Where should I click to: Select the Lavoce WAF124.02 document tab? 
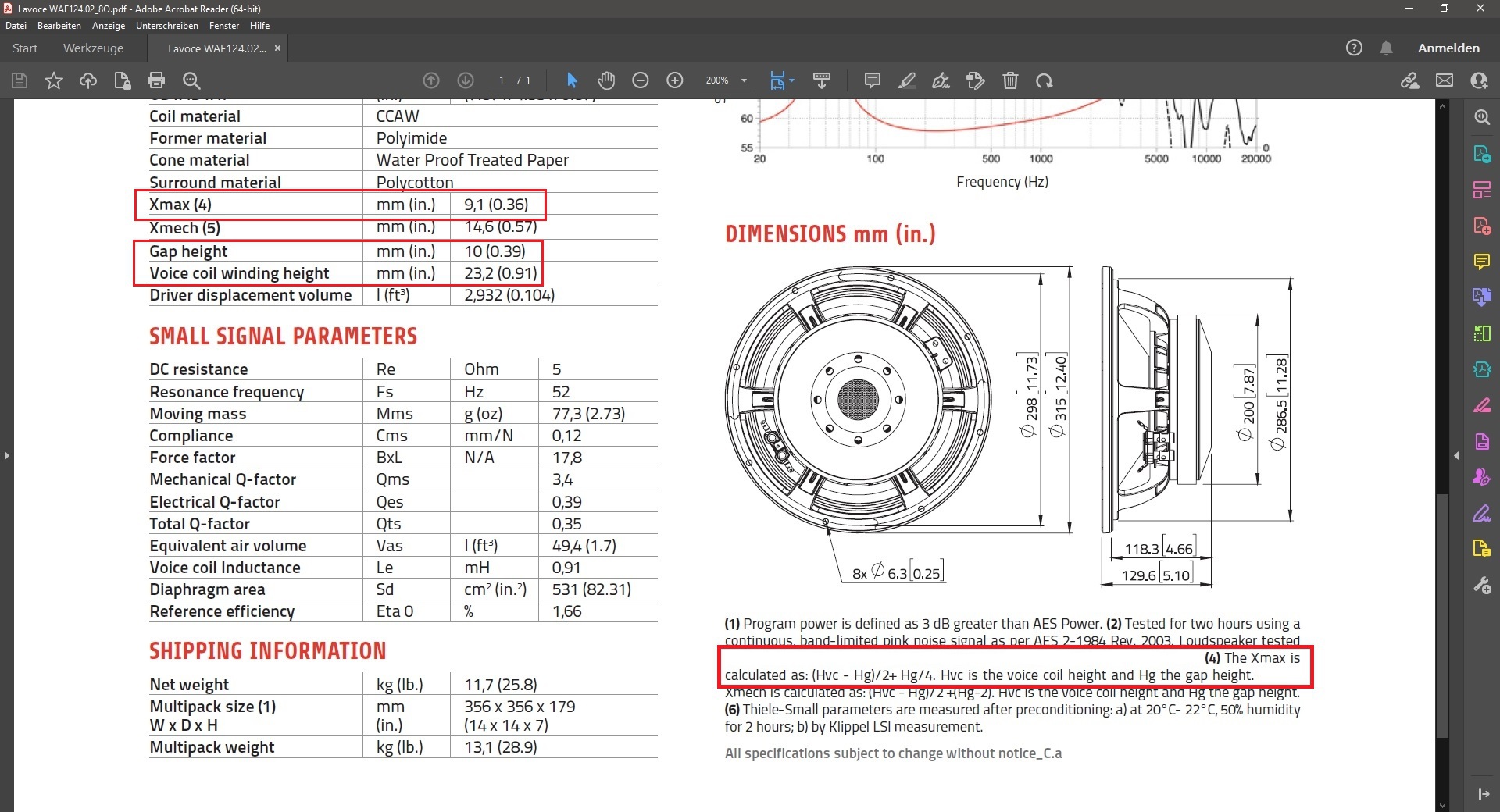click(x=216, y=48)
